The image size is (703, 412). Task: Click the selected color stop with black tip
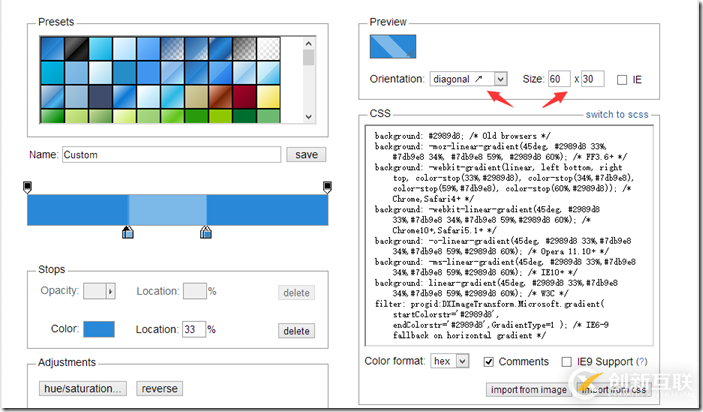pos(128,232)
